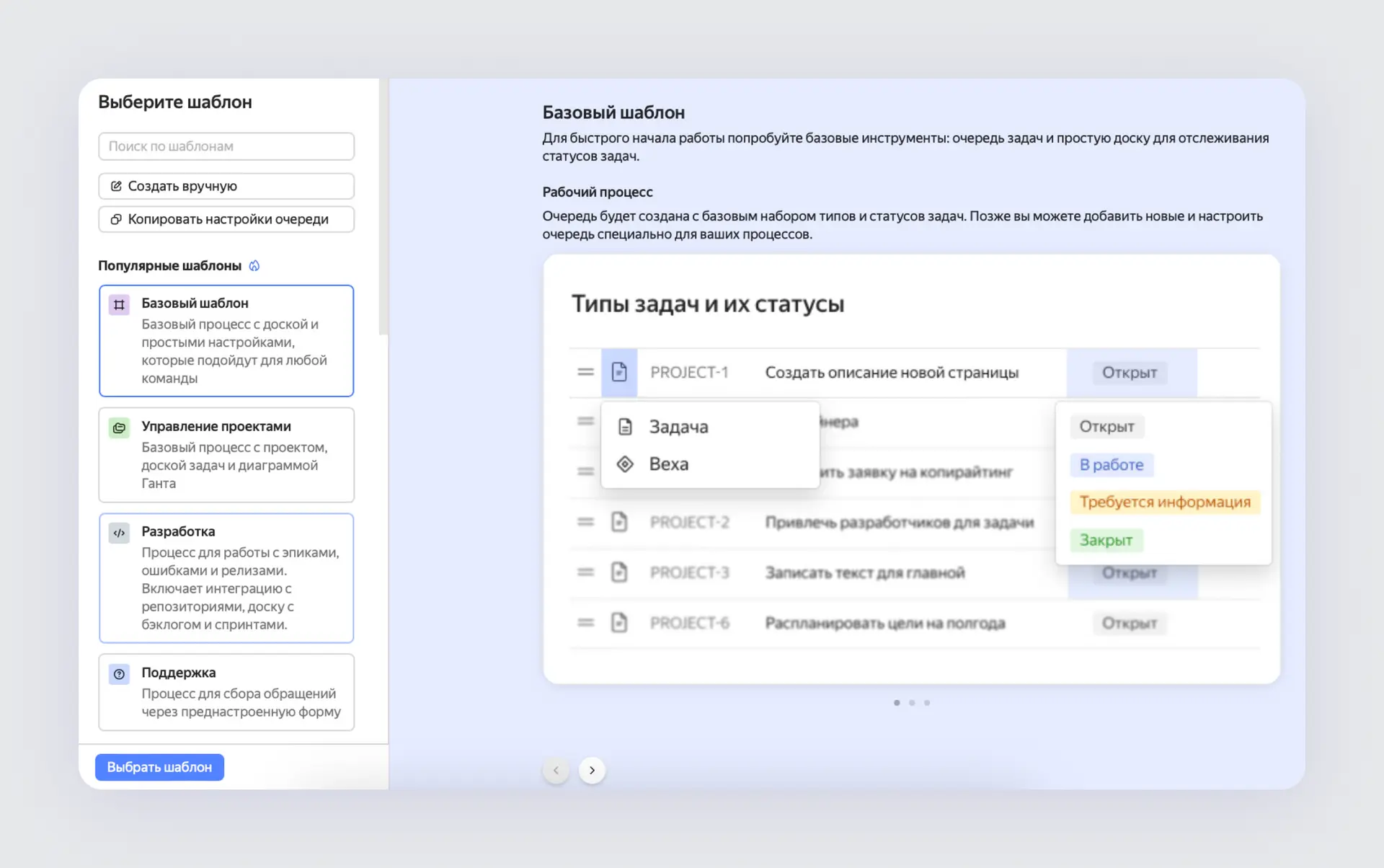Click the Разработка code icon
The width and height of the screenshot is (1384, 868).
pos(119,533)
